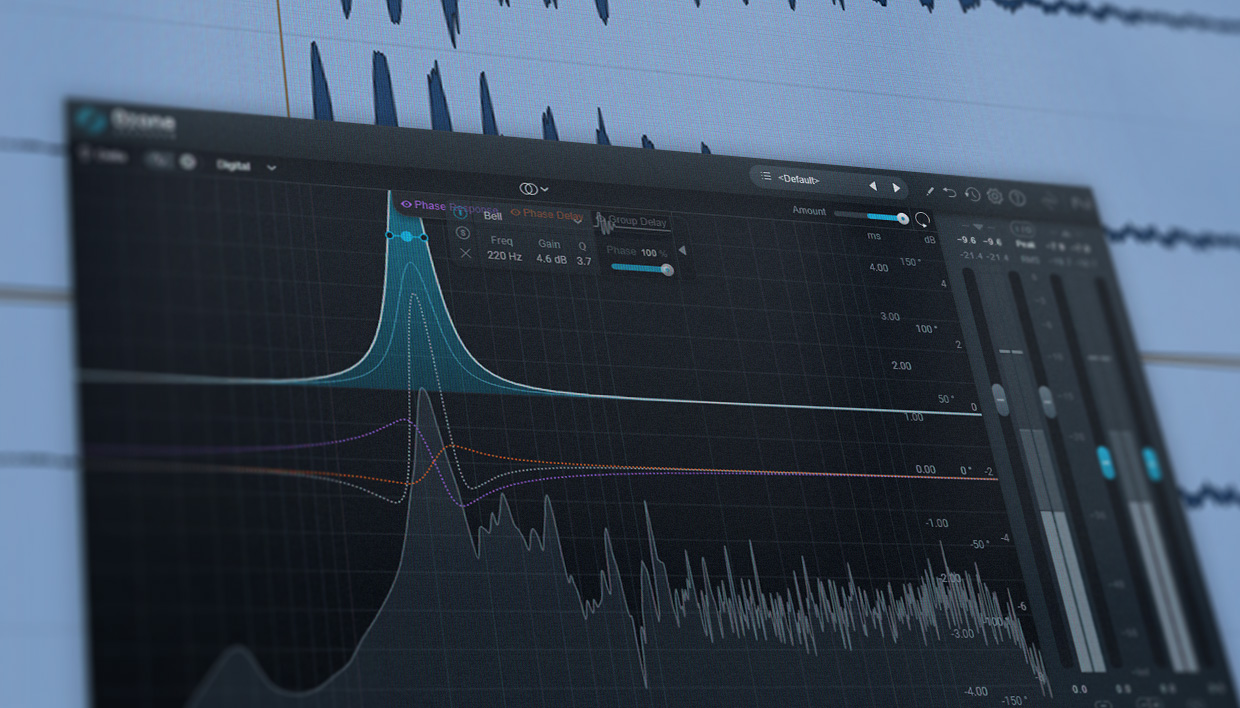Toggle Phase Response curve visibility
Screen dimensions: 1240x708
pyautogui.click(x=406, y=205)
